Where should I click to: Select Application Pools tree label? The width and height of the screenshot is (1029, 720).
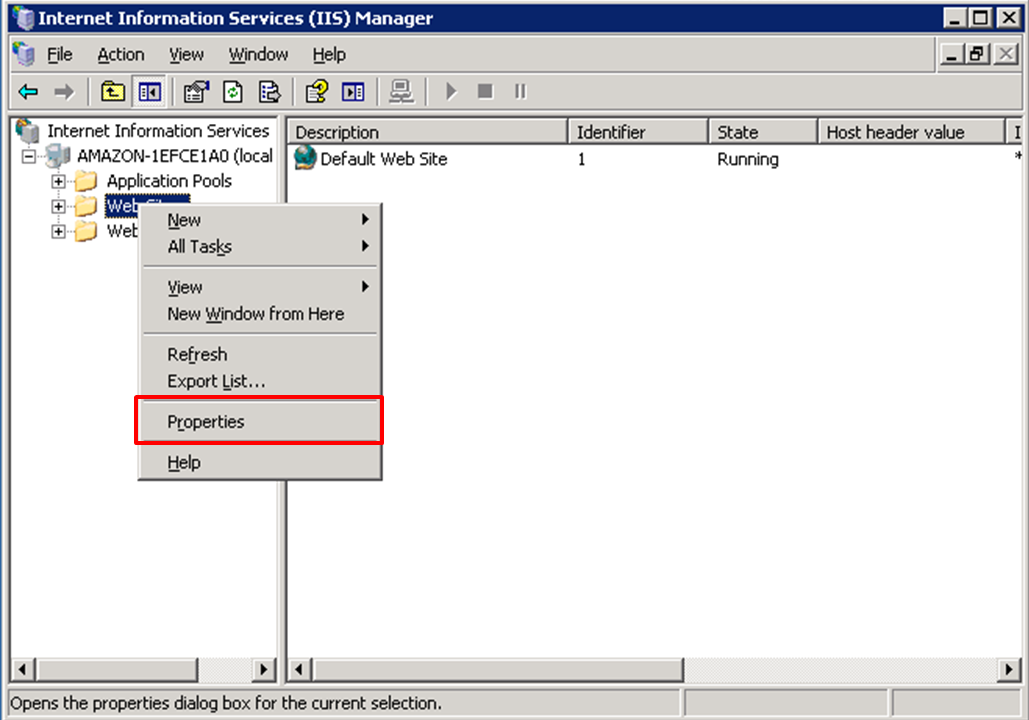point(169,180)
